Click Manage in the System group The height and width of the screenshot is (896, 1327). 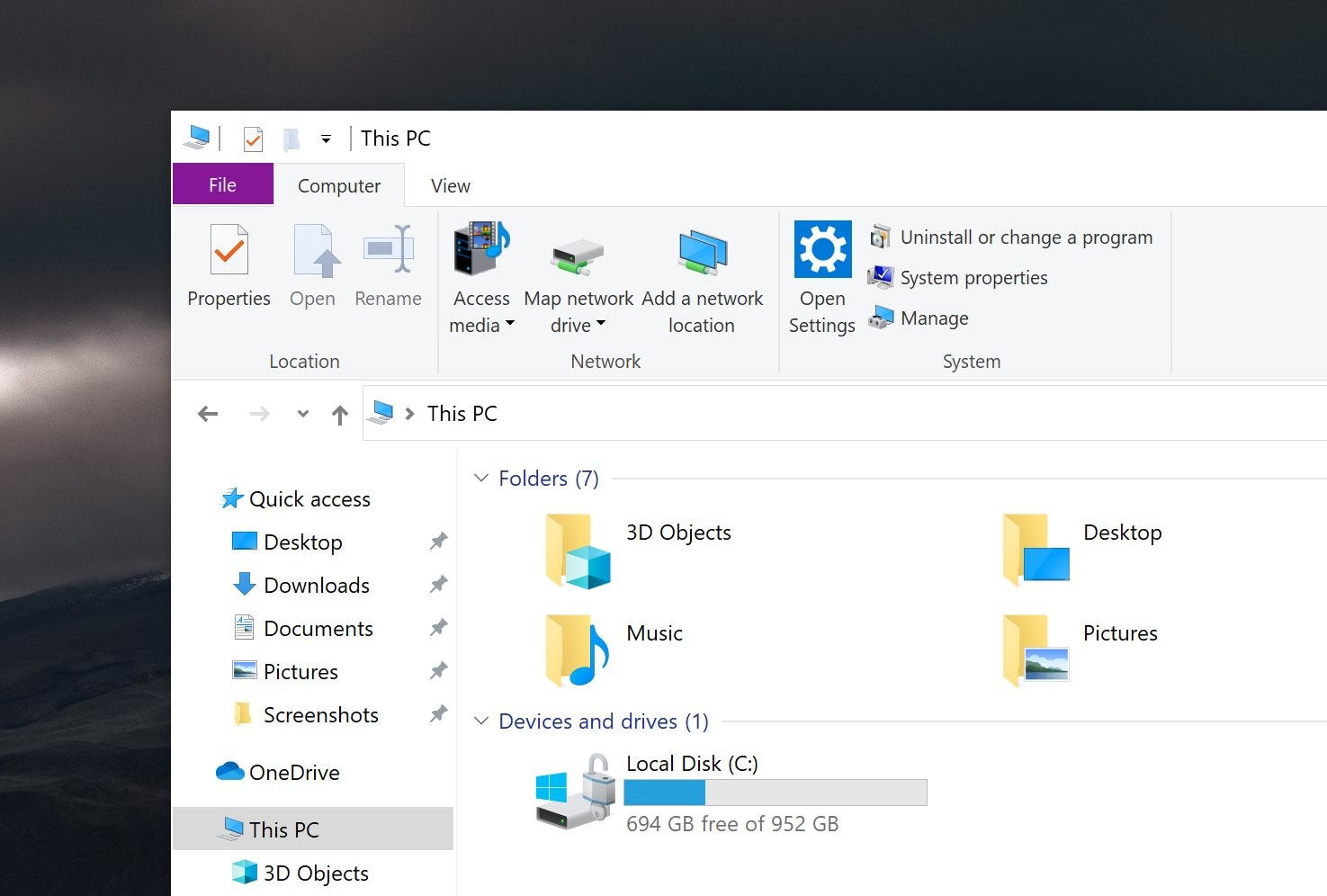[918, 318]
